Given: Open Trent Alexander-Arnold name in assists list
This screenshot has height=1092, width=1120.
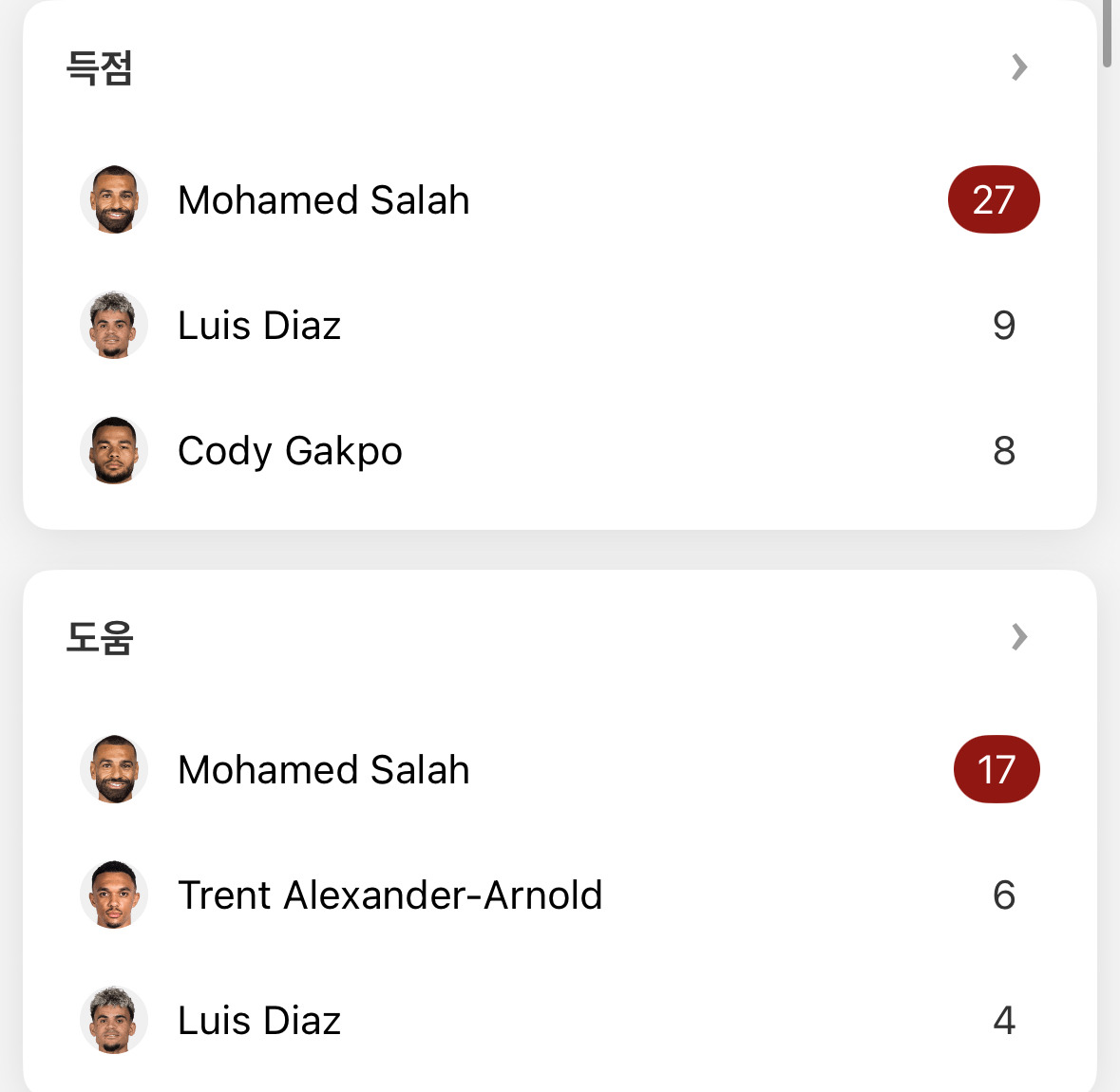Looking at the screenshot, I should tap(390, 894).
